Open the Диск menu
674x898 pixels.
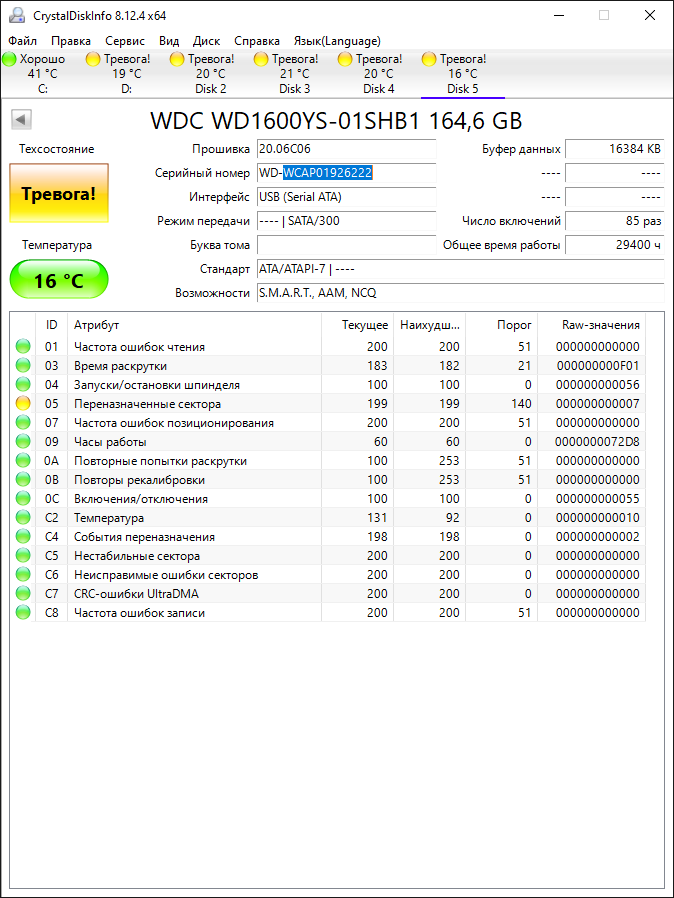point(206,41)
